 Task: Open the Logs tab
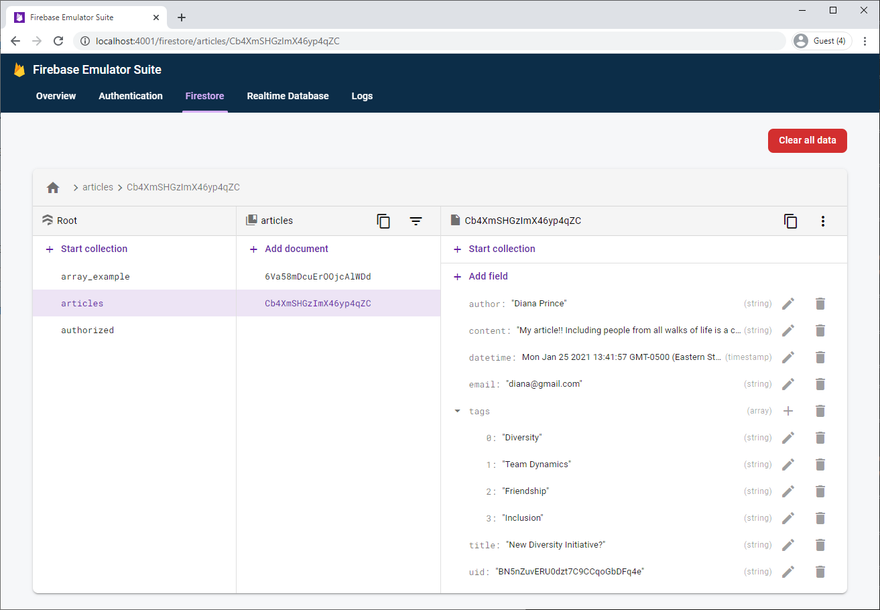(362, 96)
